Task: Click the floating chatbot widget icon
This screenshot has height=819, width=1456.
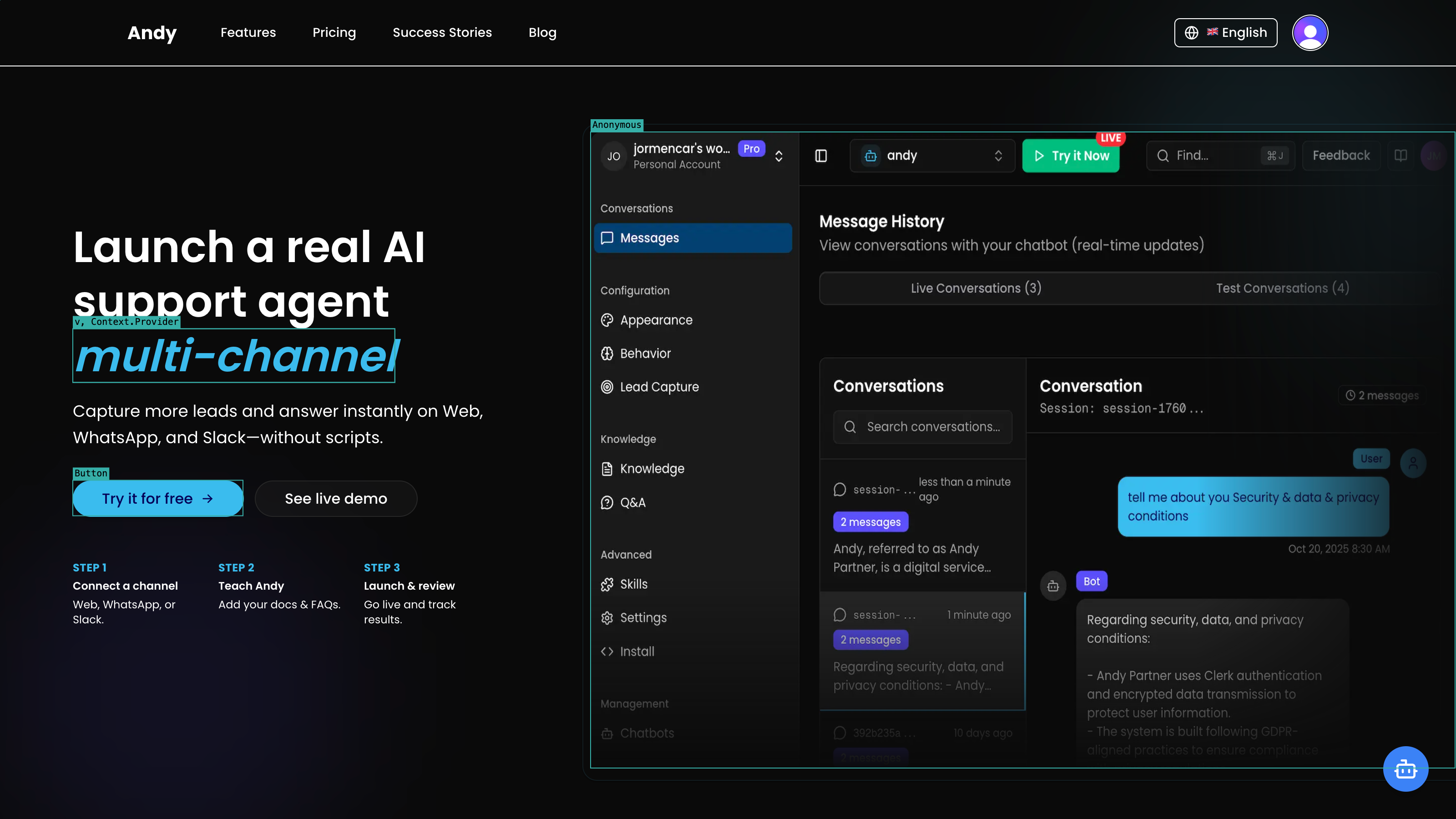Action: pos(1405,768)
